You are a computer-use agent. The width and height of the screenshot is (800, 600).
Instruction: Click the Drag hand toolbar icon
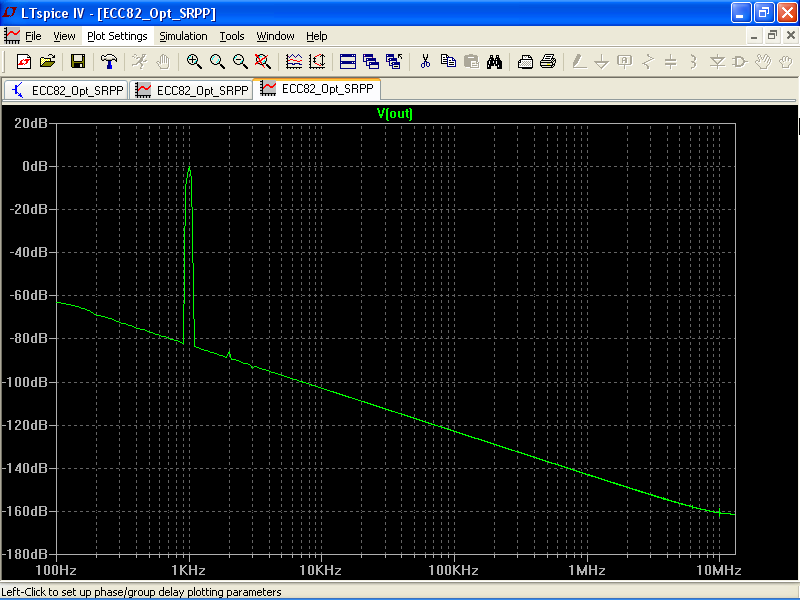[x=786, y=62]
